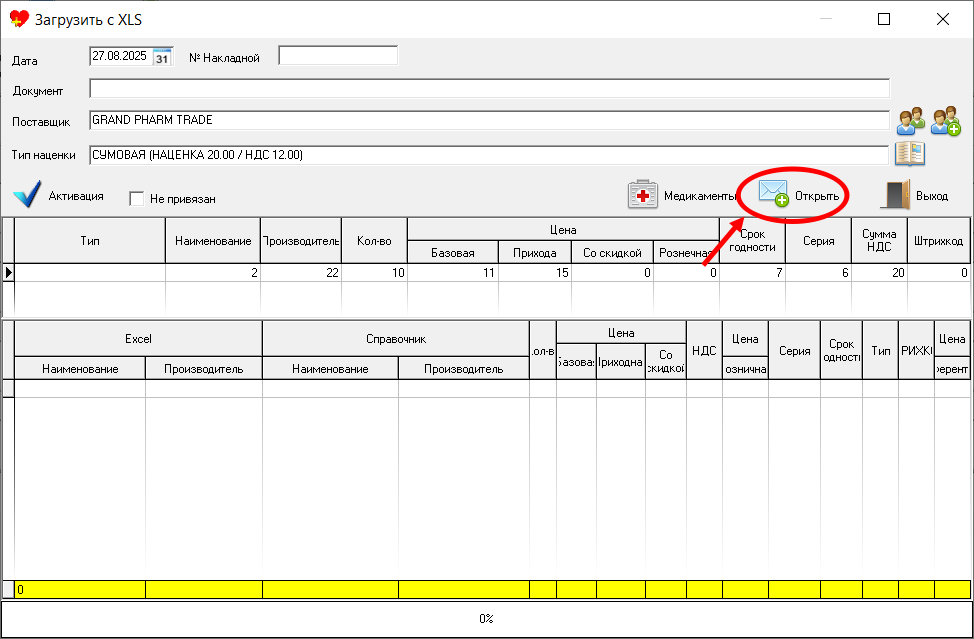
Task: Click the Открыть envelope icon
Action: (x=773, y=194)
